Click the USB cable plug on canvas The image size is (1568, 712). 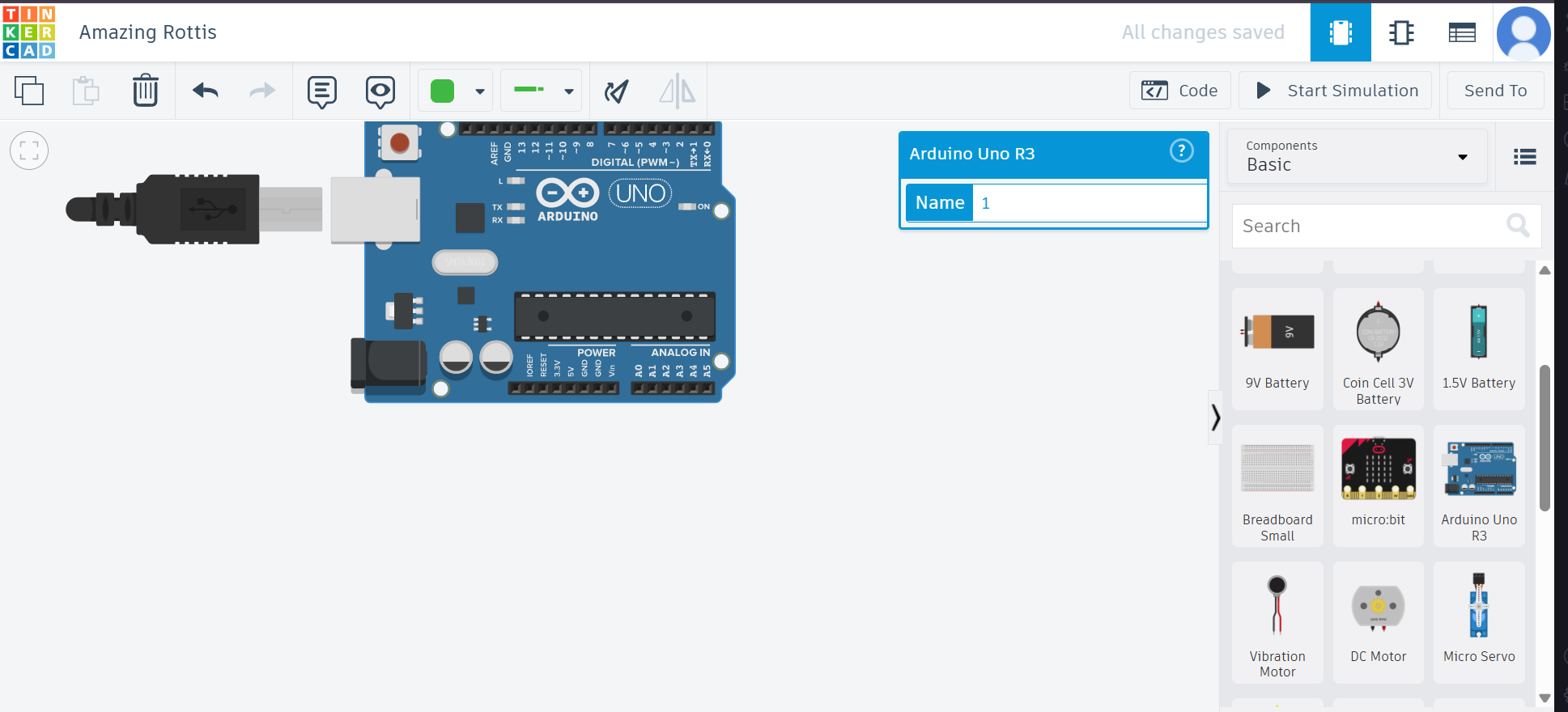194,209
